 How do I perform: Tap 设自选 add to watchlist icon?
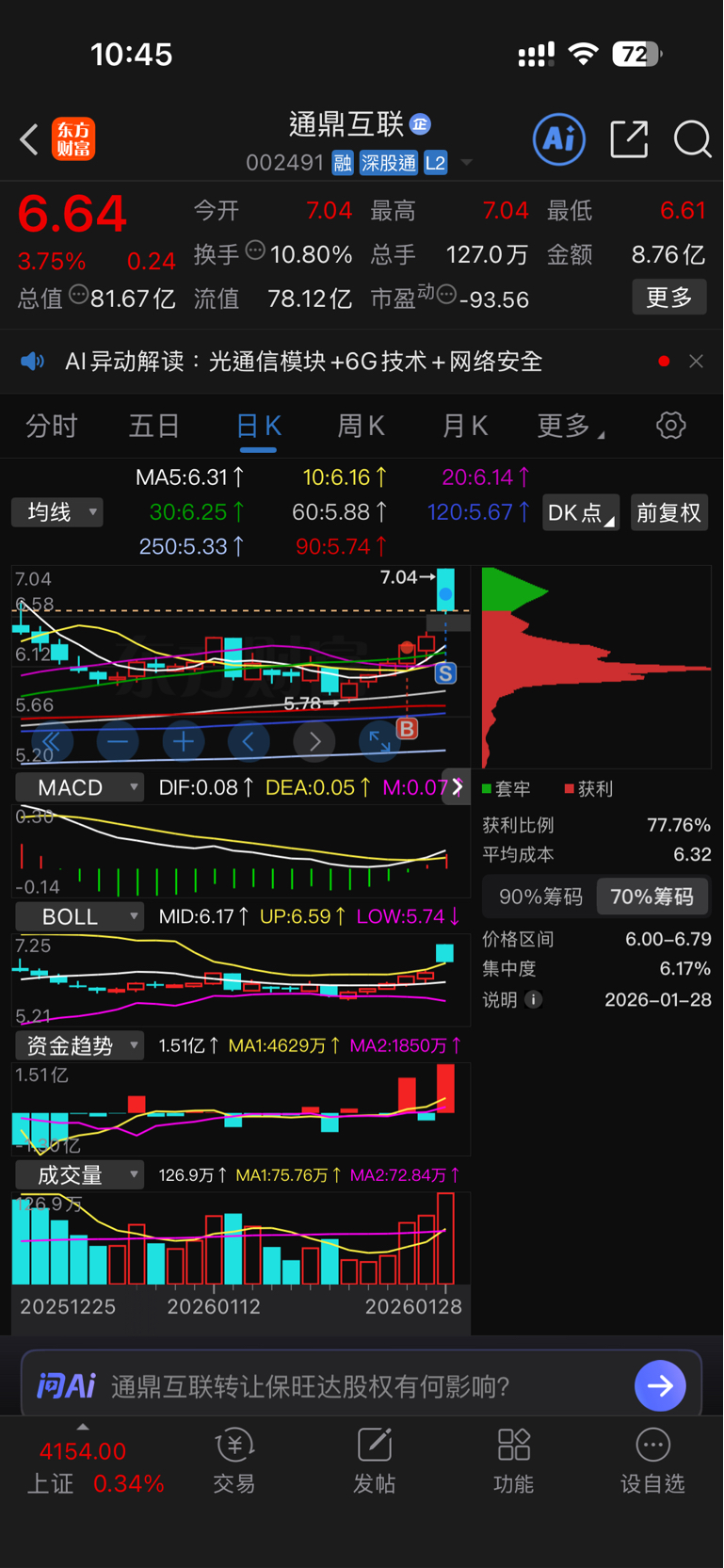(x=652, y=1461)
